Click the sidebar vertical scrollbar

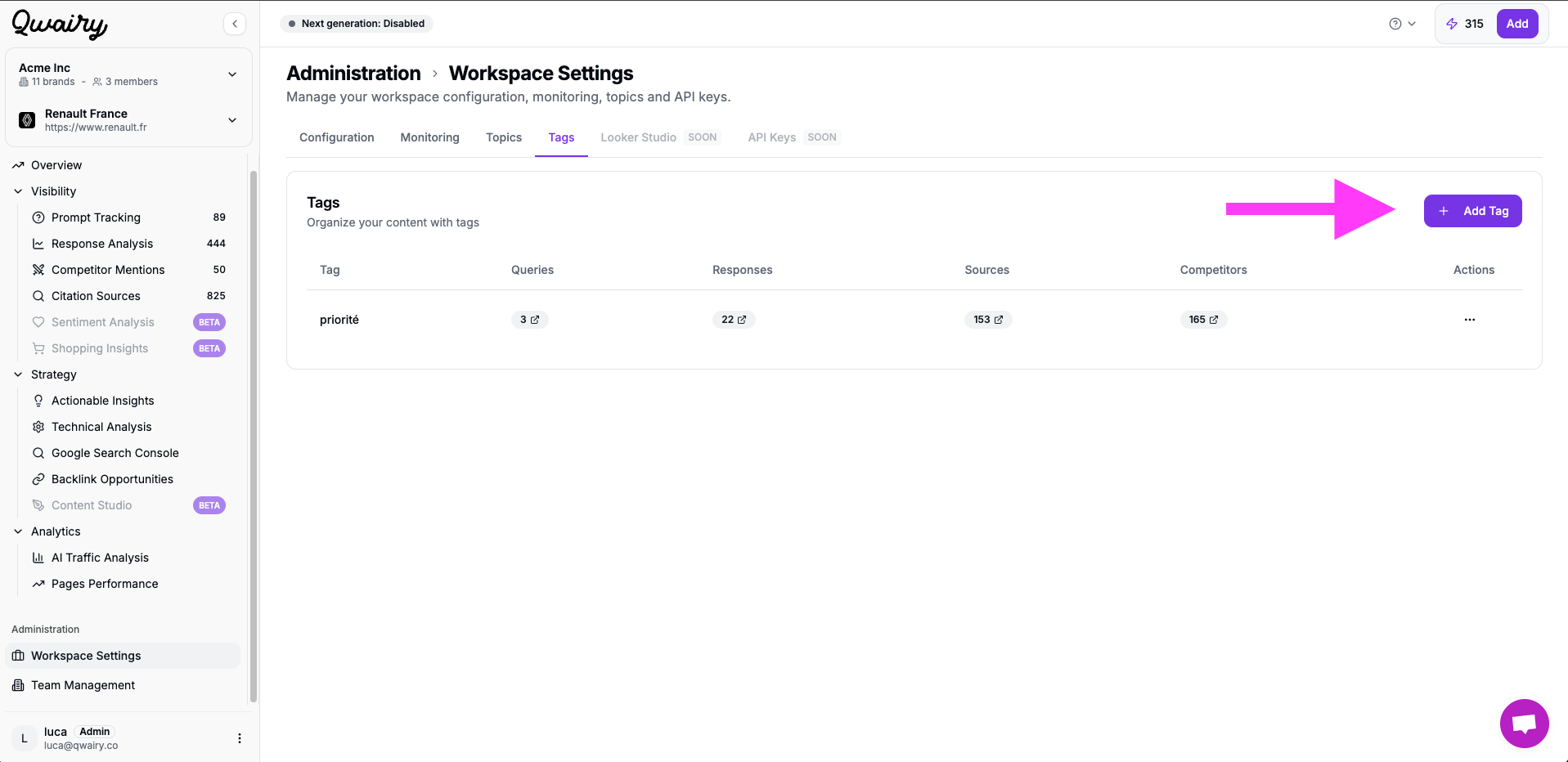(254, 437)
